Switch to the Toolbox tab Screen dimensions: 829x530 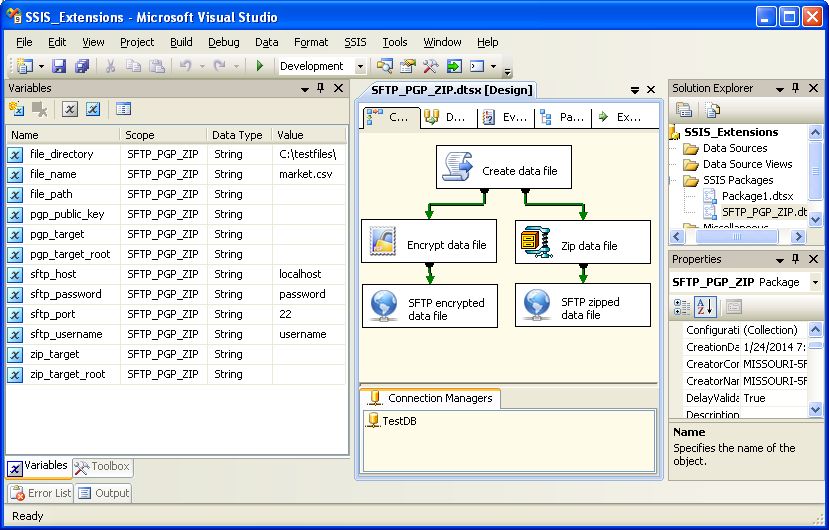tap(103, 467)
